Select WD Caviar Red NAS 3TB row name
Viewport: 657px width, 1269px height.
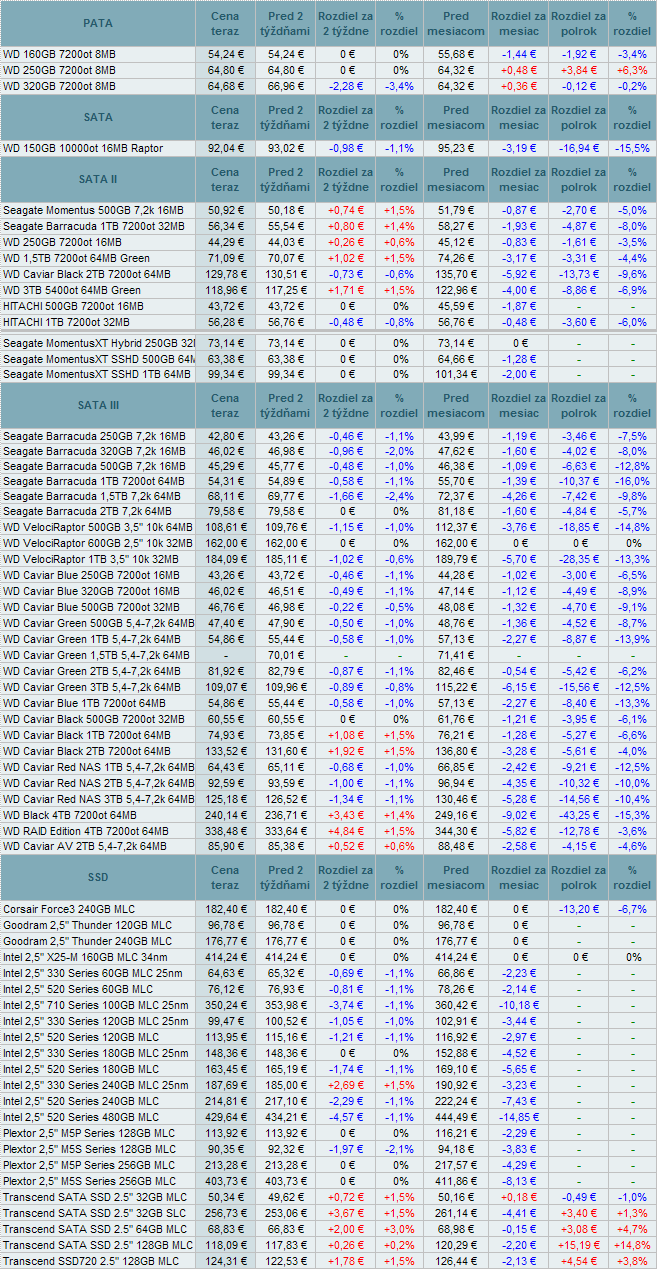98,798
